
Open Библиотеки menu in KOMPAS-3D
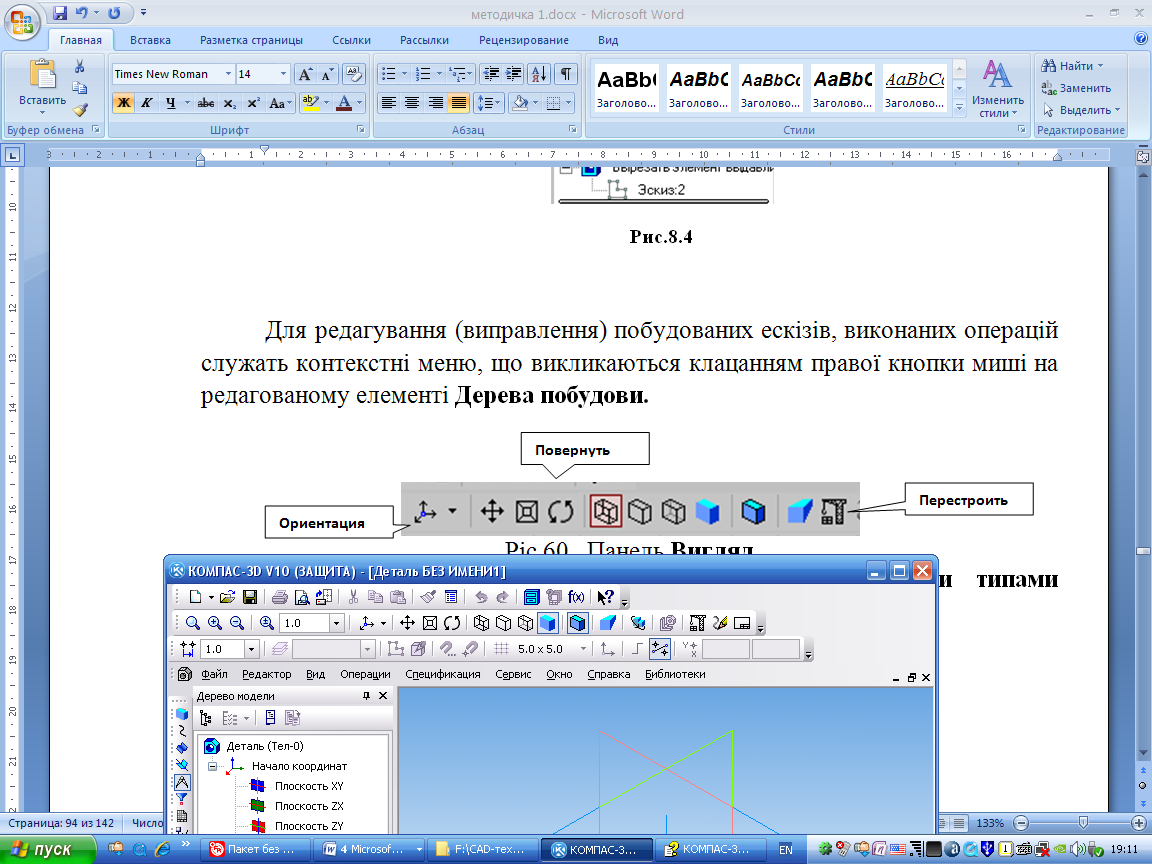(x=675, y=674)
